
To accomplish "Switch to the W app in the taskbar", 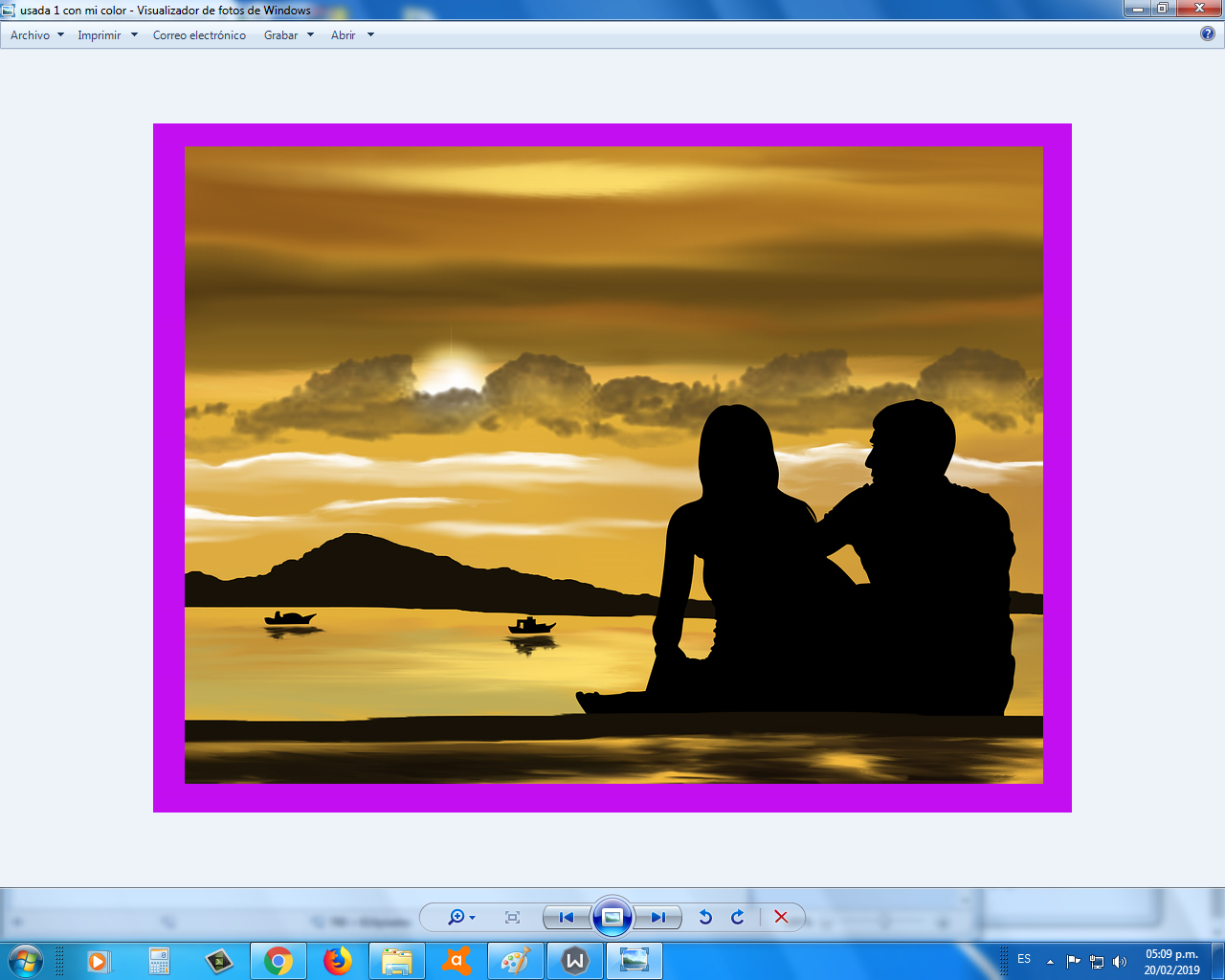I will [x=575, y=961].
